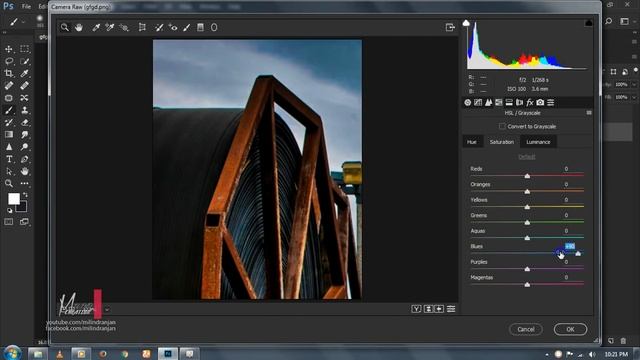The height and width of the screenshot is (360, 640).
Task: Open the File menu in Photoshop
Action: pyautogui.click(x=26, y=7)
